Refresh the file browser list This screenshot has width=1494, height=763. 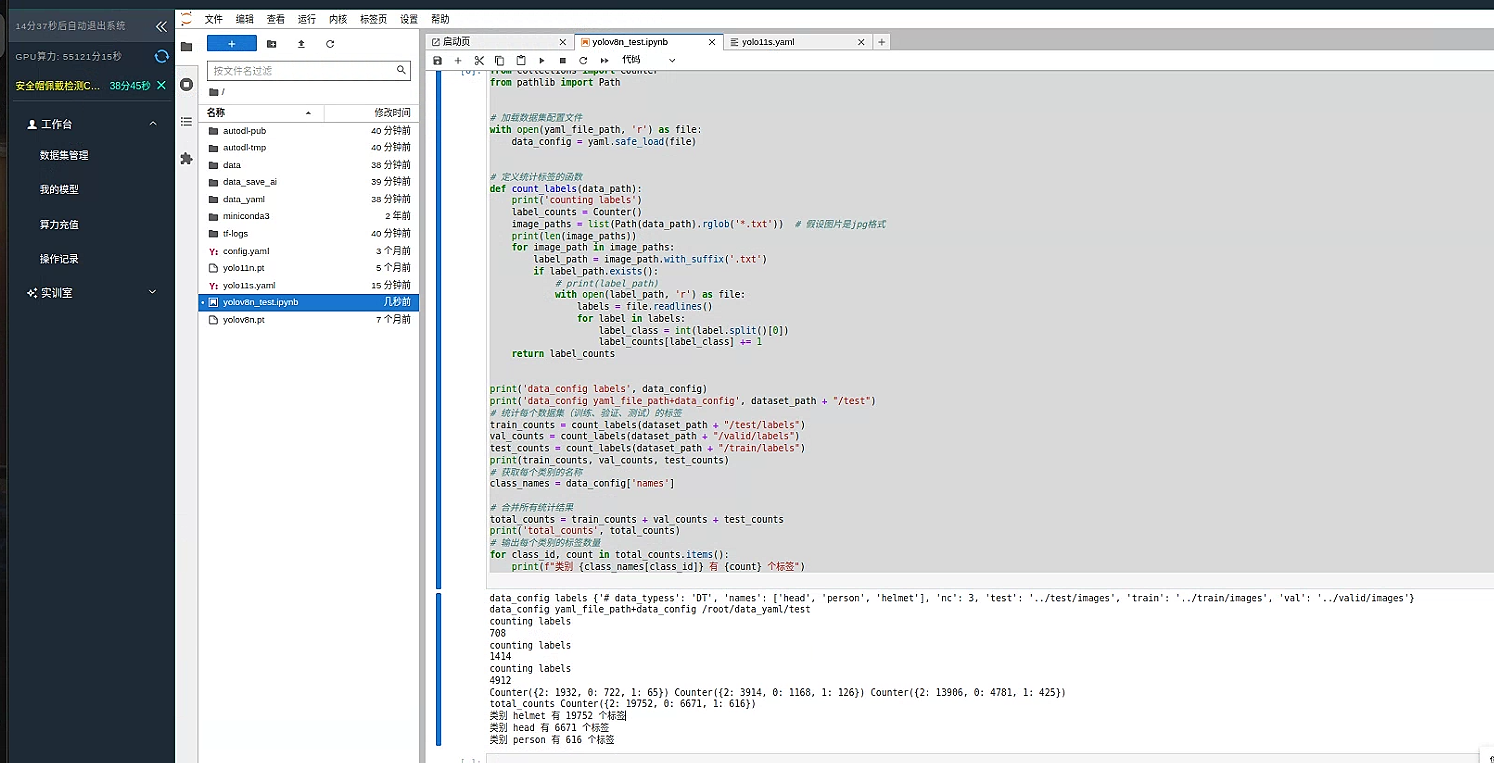coord(330,44)
